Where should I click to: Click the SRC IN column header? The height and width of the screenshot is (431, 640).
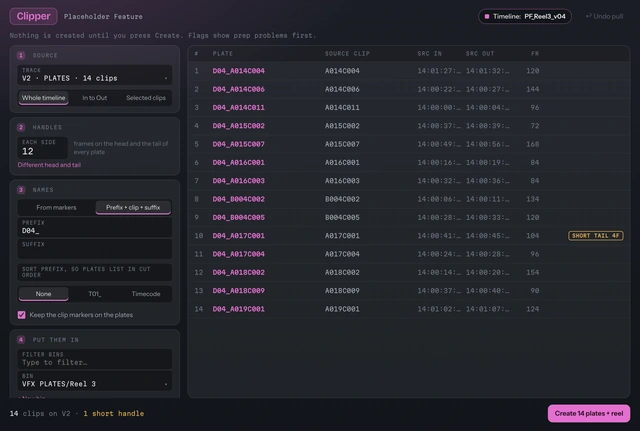tap(429, 53)
